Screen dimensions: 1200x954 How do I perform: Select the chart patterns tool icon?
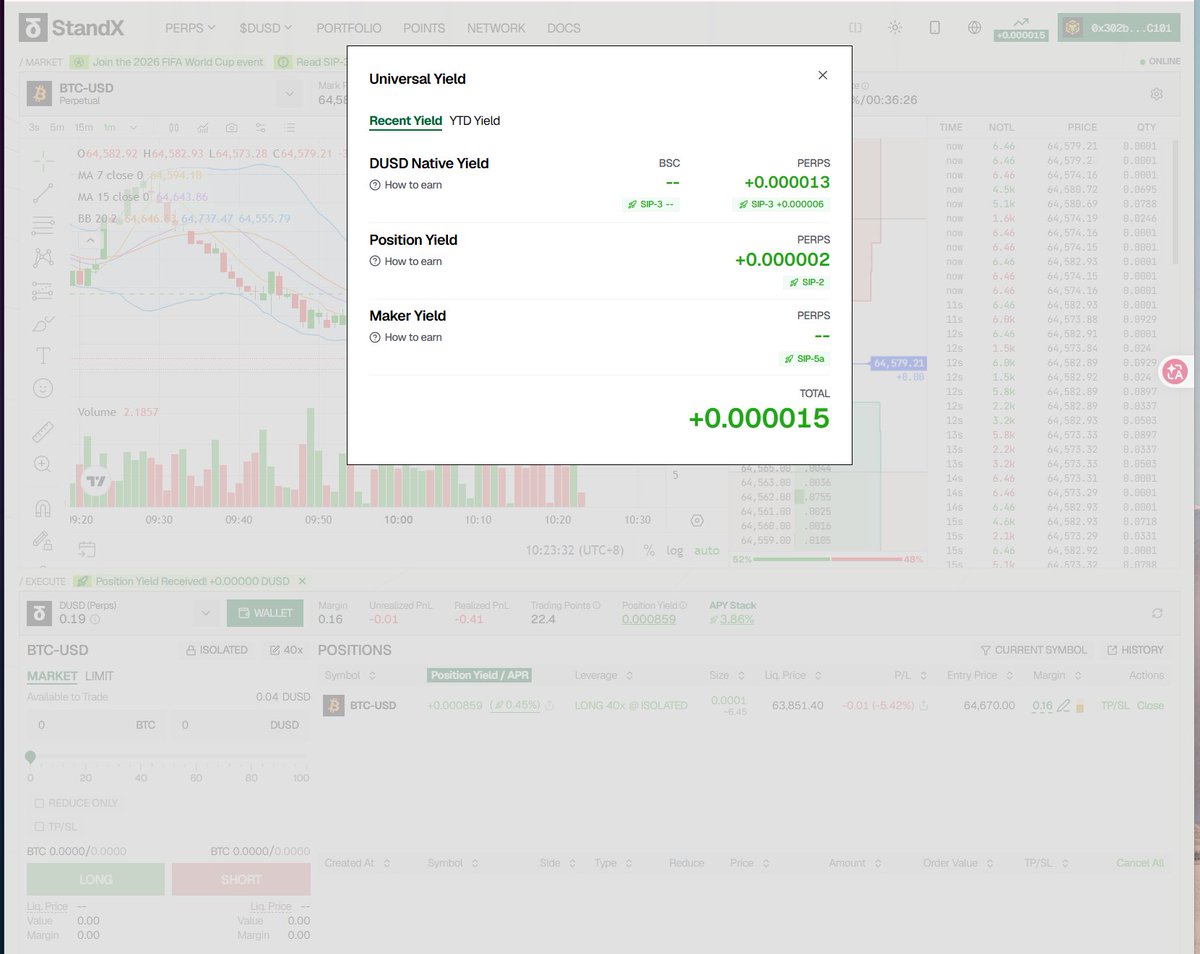pos(43,258)
